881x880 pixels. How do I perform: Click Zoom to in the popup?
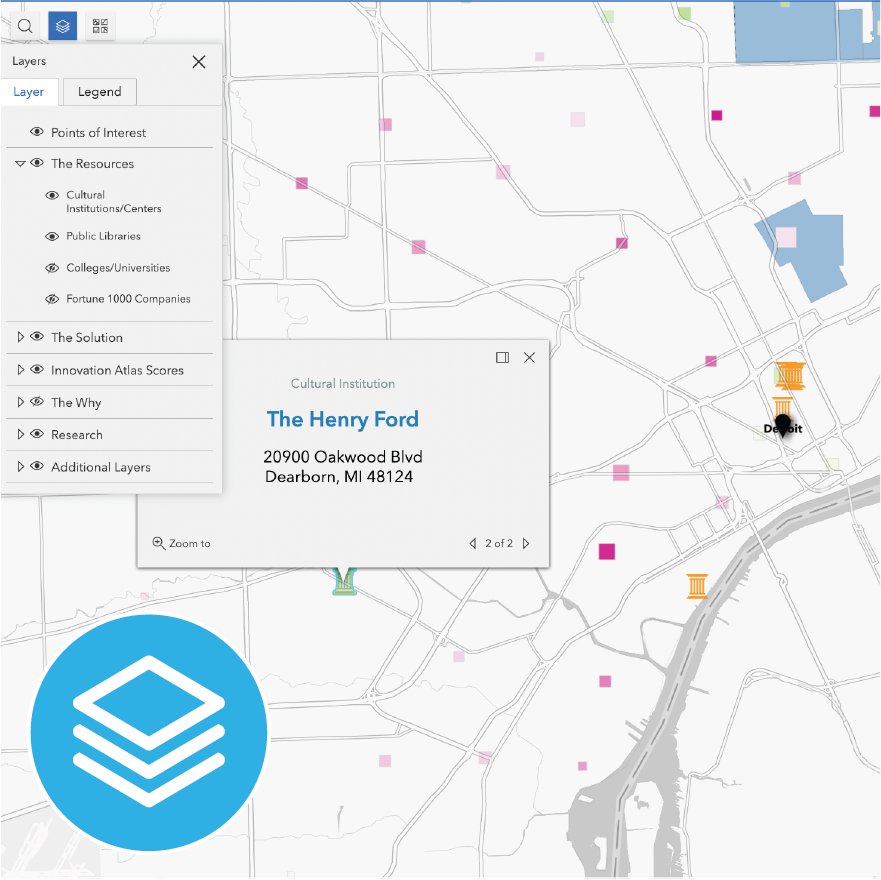[x=181, y=543]
